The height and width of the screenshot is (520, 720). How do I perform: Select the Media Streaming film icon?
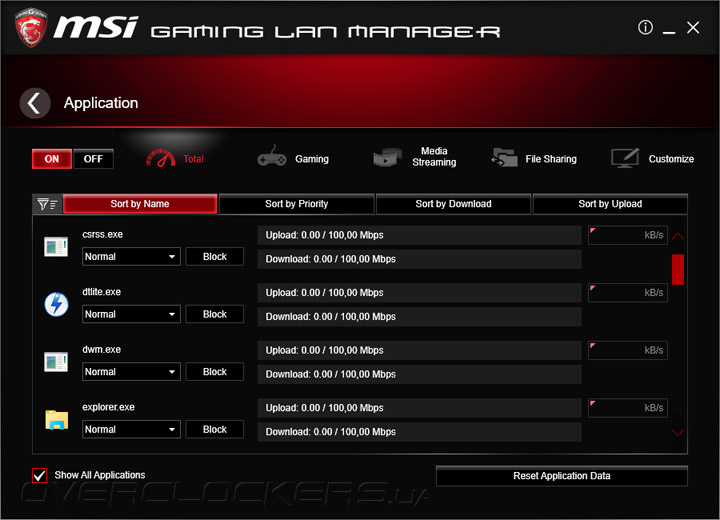(x=388, y=158)
